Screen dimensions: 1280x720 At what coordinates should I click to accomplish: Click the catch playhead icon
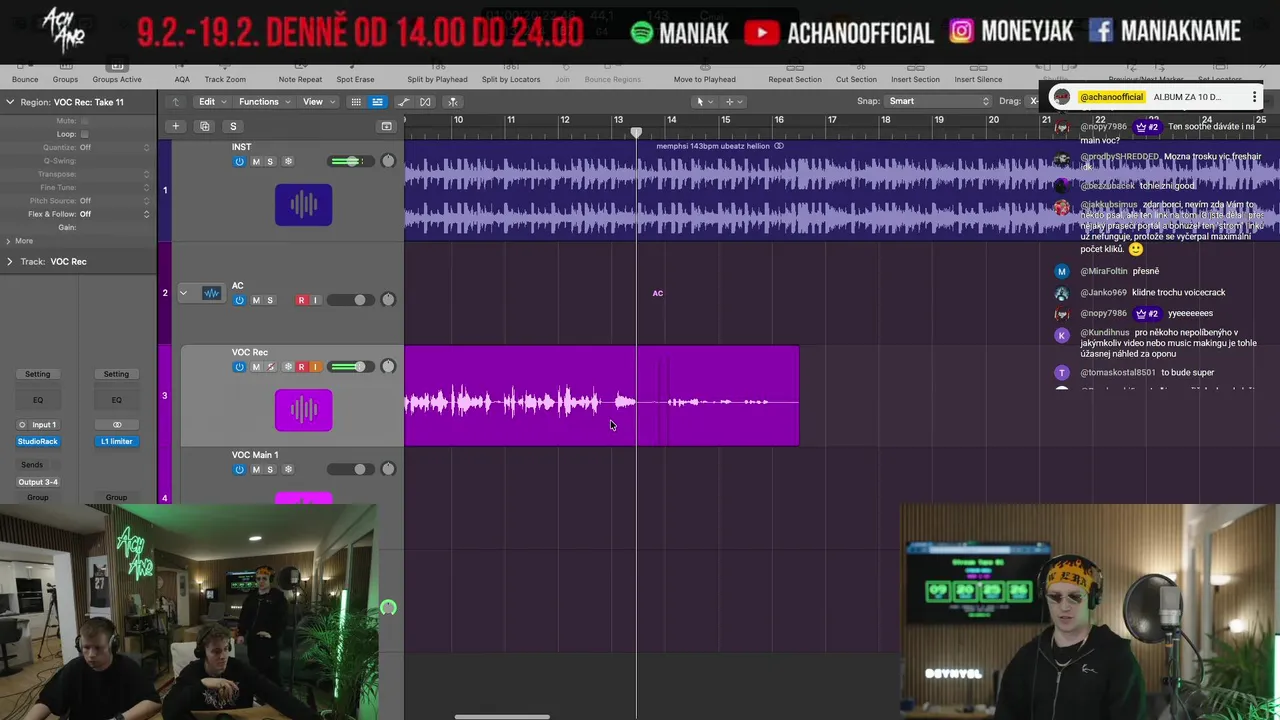coord(452,101)
